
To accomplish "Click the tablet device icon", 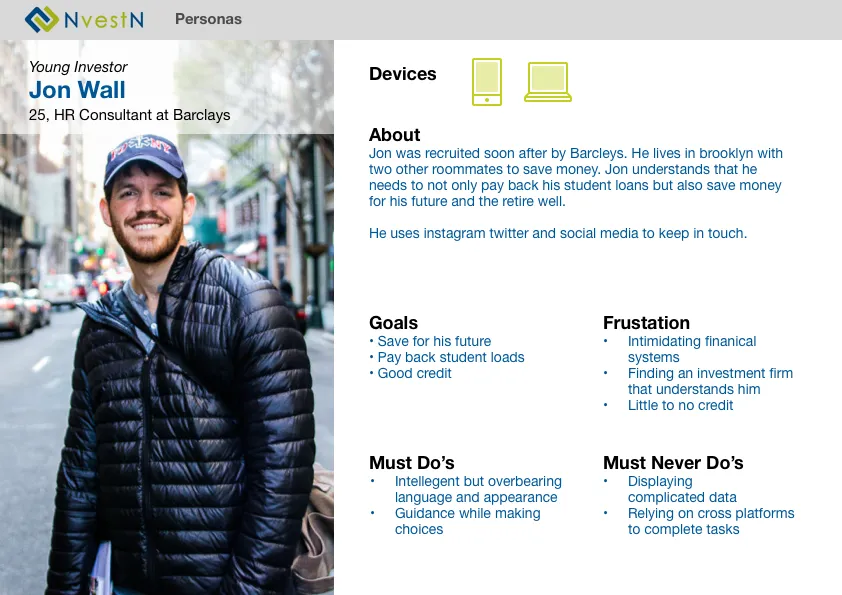I will (487, 82).
